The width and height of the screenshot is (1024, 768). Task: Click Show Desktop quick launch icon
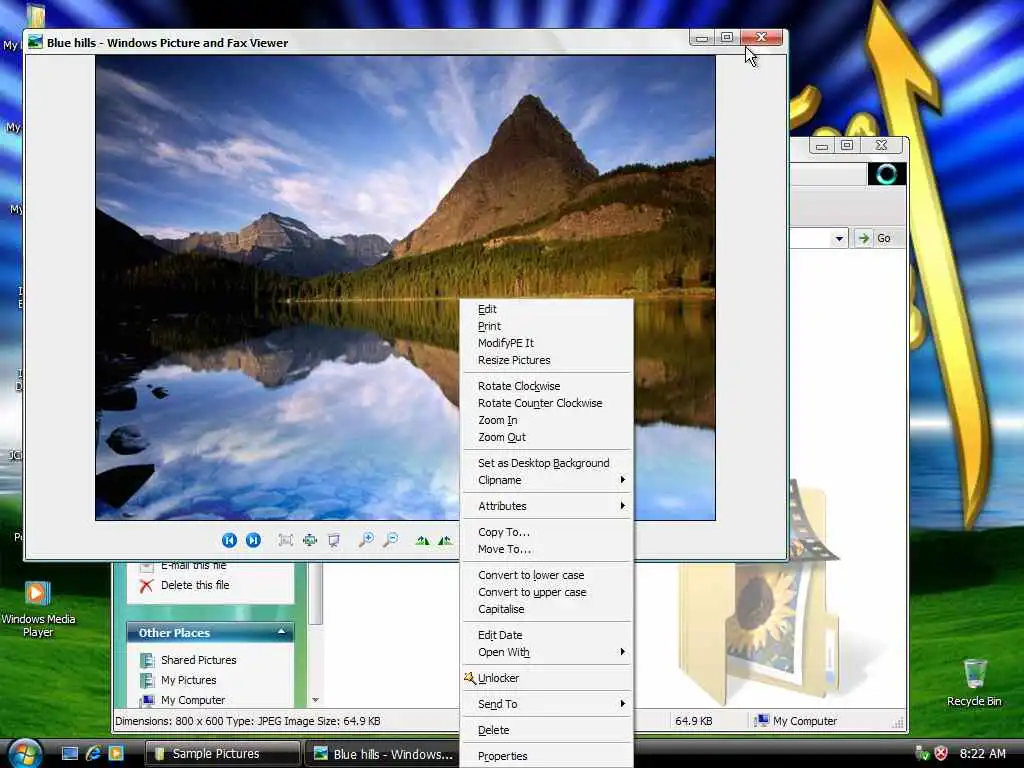coord(70,754)
